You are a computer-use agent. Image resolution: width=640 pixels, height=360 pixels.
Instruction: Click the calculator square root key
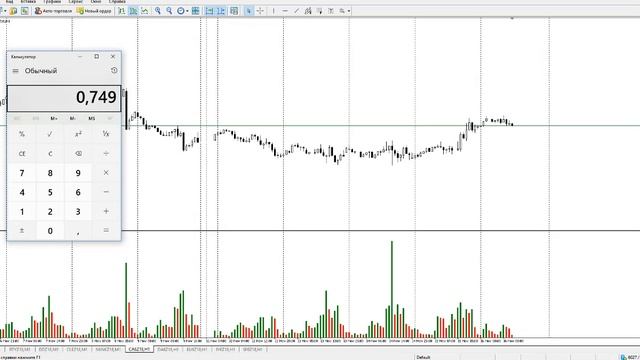pyautogui.click(x=50, y=134)
